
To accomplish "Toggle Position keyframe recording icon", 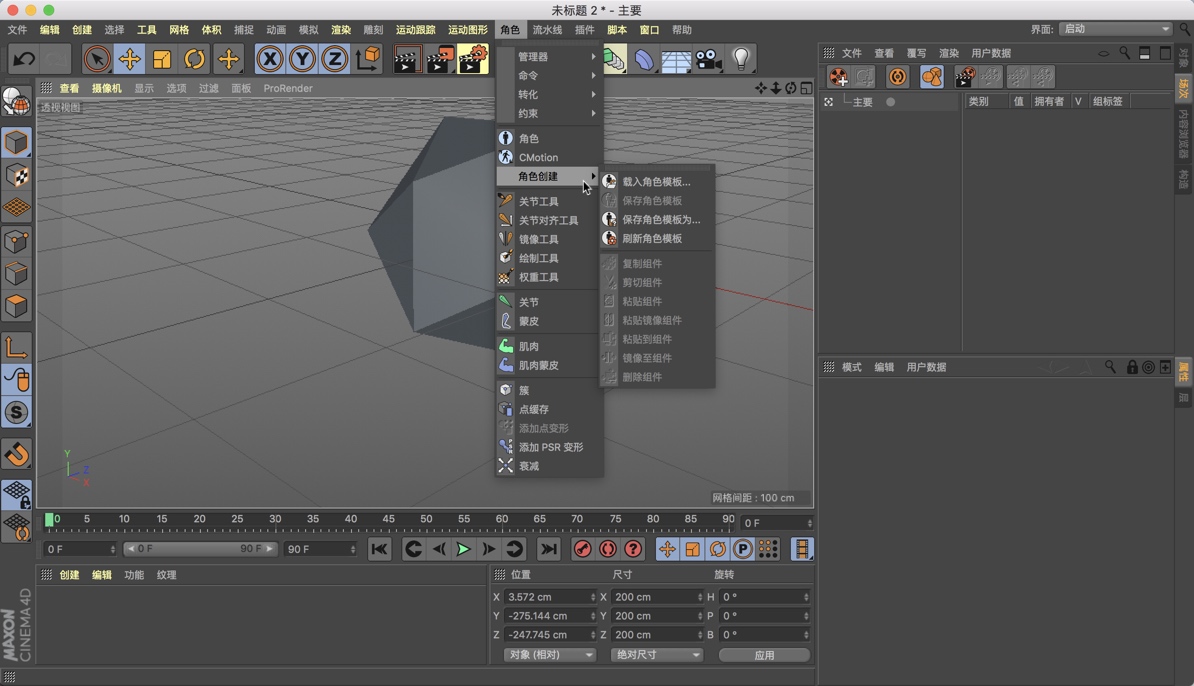I will click(x=667, y=549).
